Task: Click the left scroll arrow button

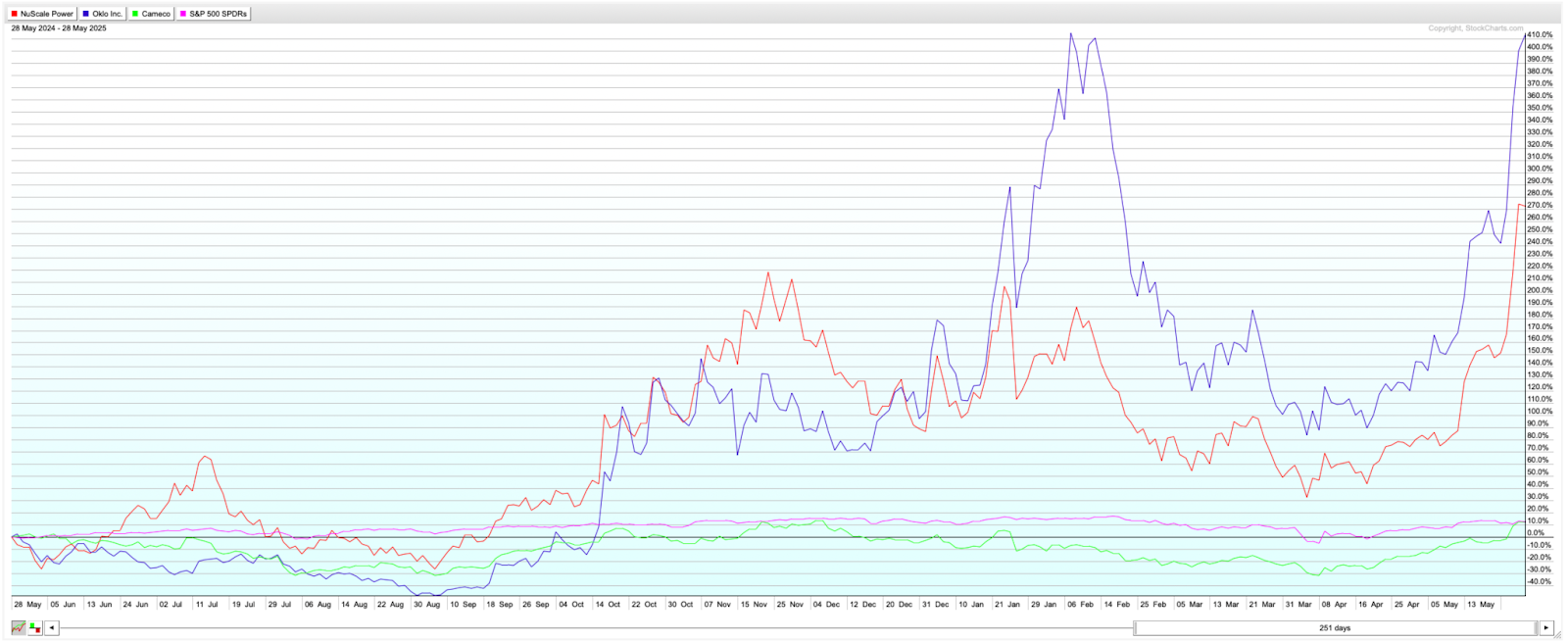Action: [x=52, y=627]
